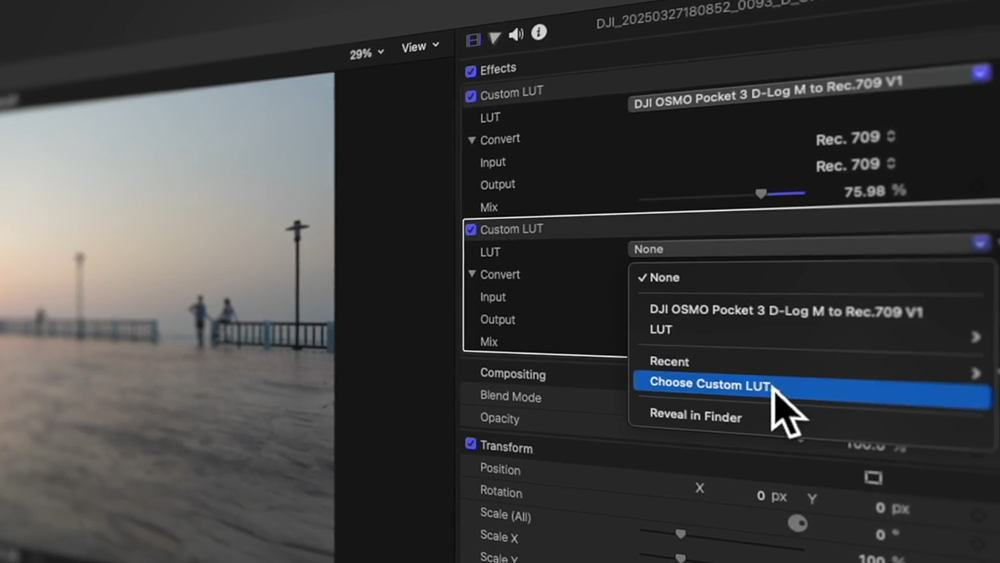
Task: Click the Transform on-screen controls icon
Action: [873, 478]
